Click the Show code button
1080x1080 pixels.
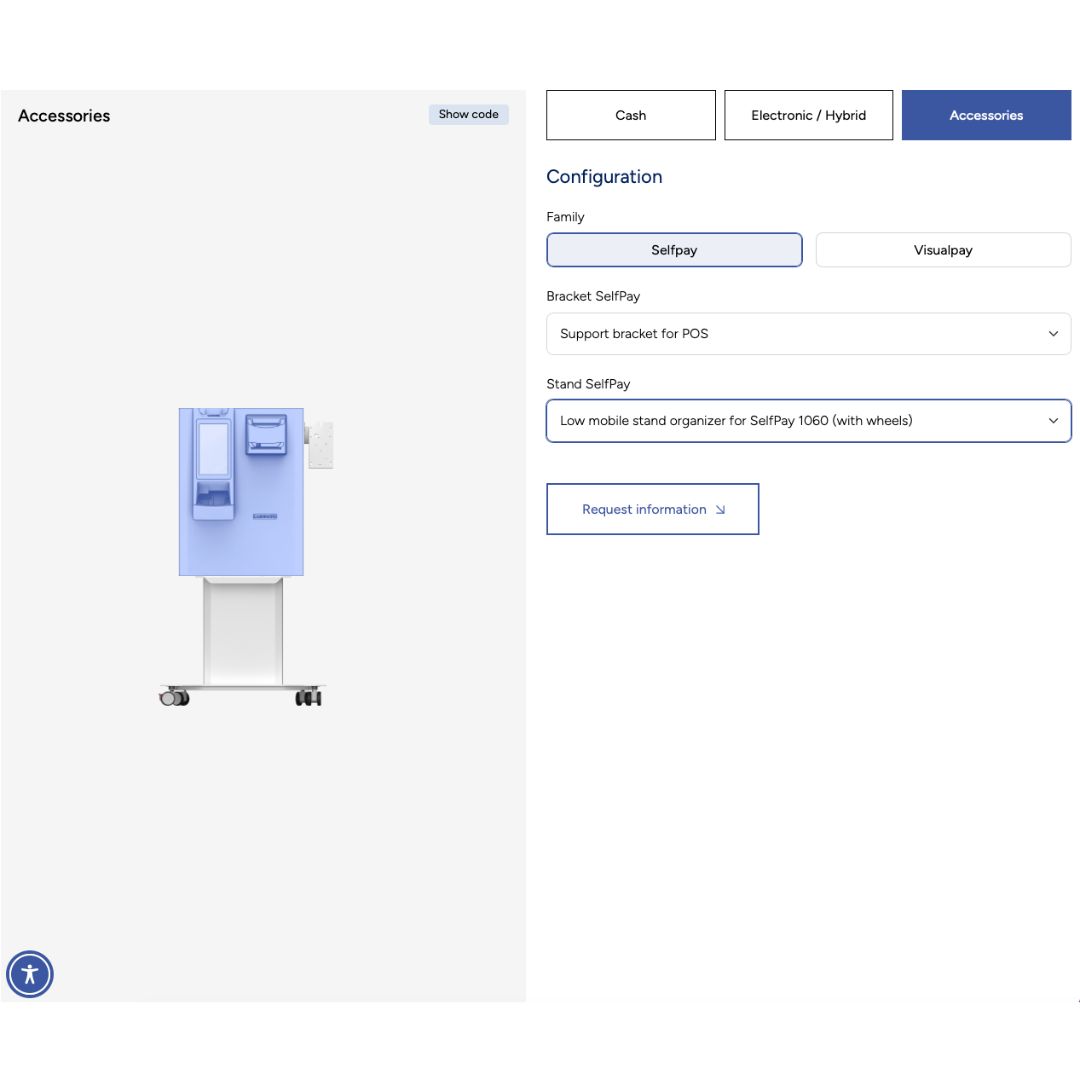coord(468,114)
